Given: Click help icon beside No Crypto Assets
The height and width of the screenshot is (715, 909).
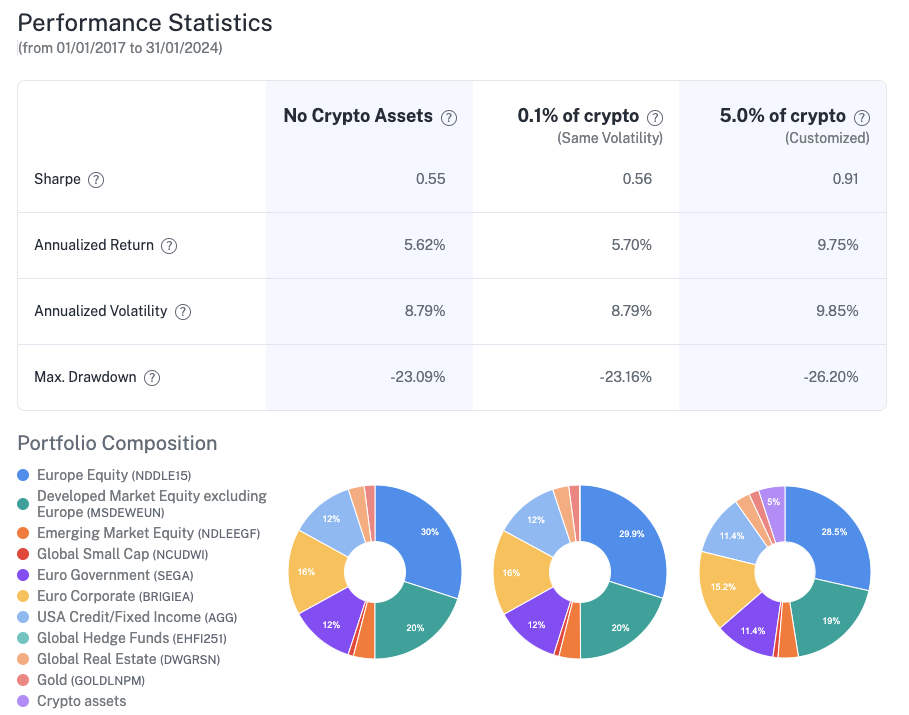Looking at the screenshot, I should tap(449, 117).
